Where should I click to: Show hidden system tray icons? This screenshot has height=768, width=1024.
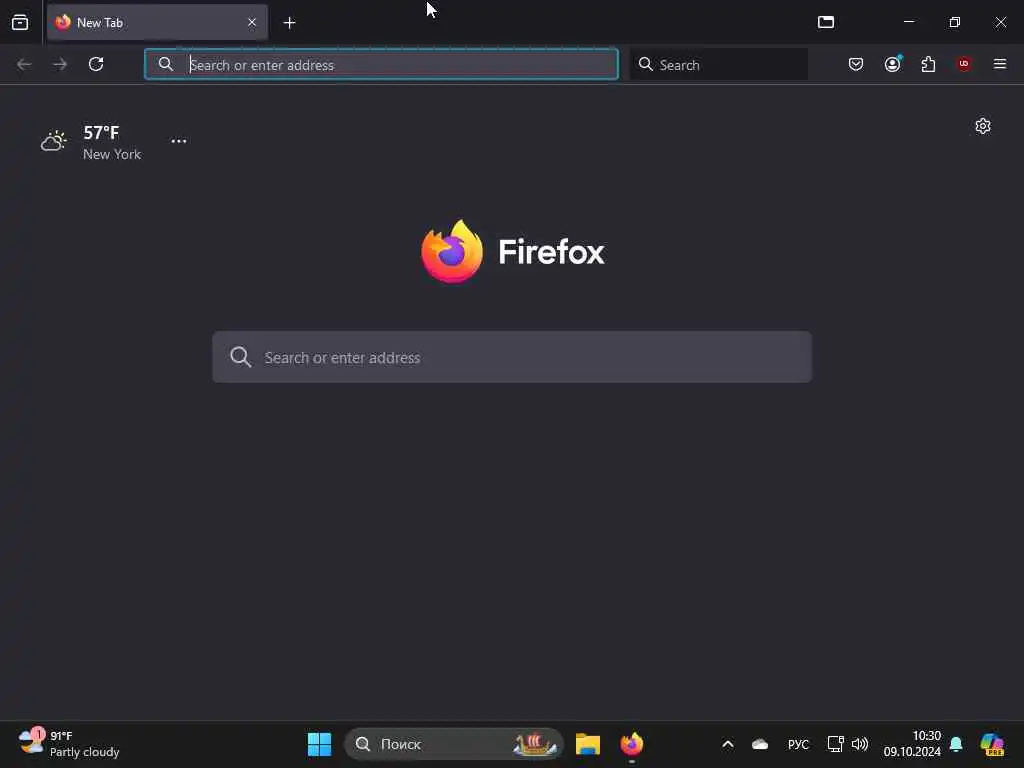point(728,744)
